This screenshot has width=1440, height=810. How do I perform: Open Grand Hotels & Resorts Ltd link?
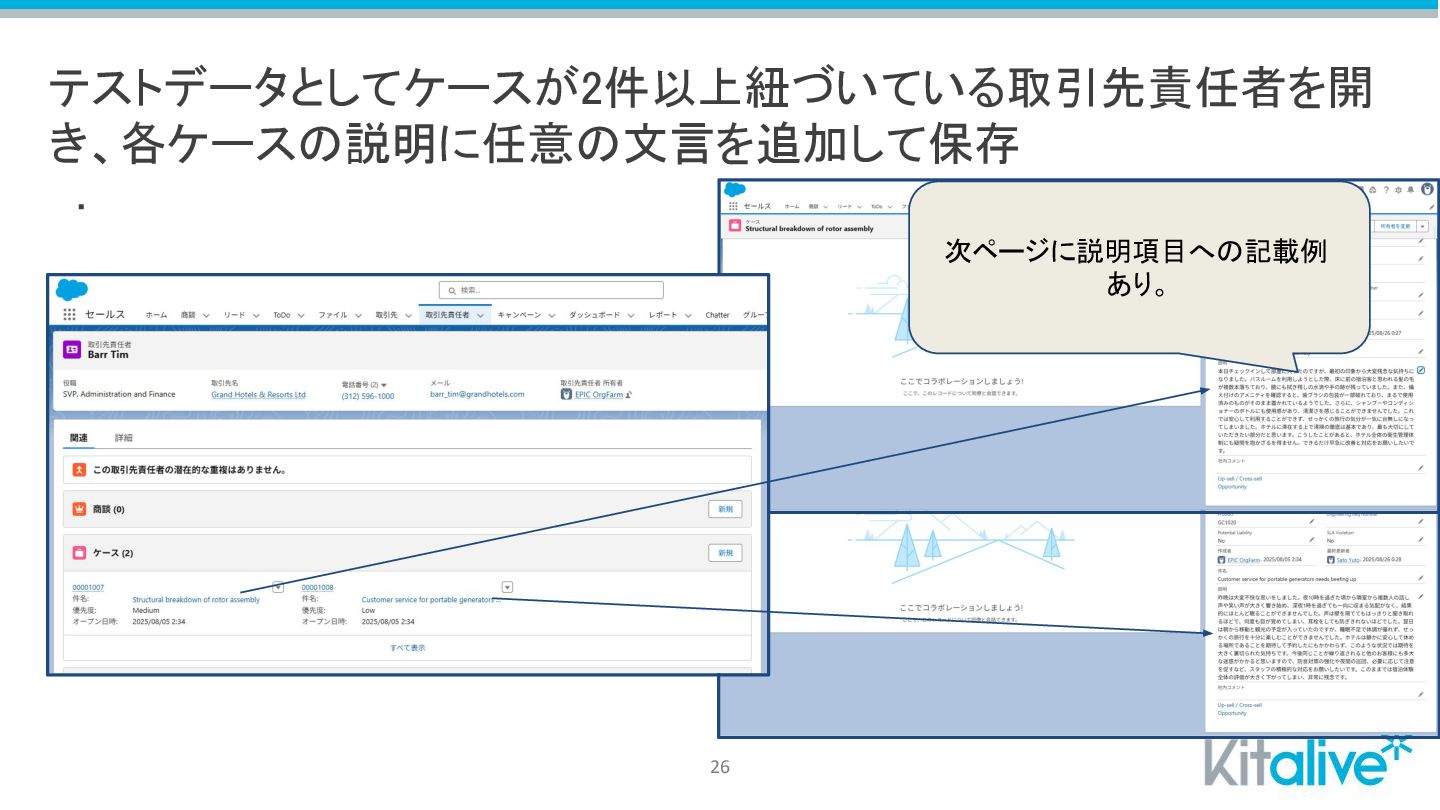click(258, 395)
